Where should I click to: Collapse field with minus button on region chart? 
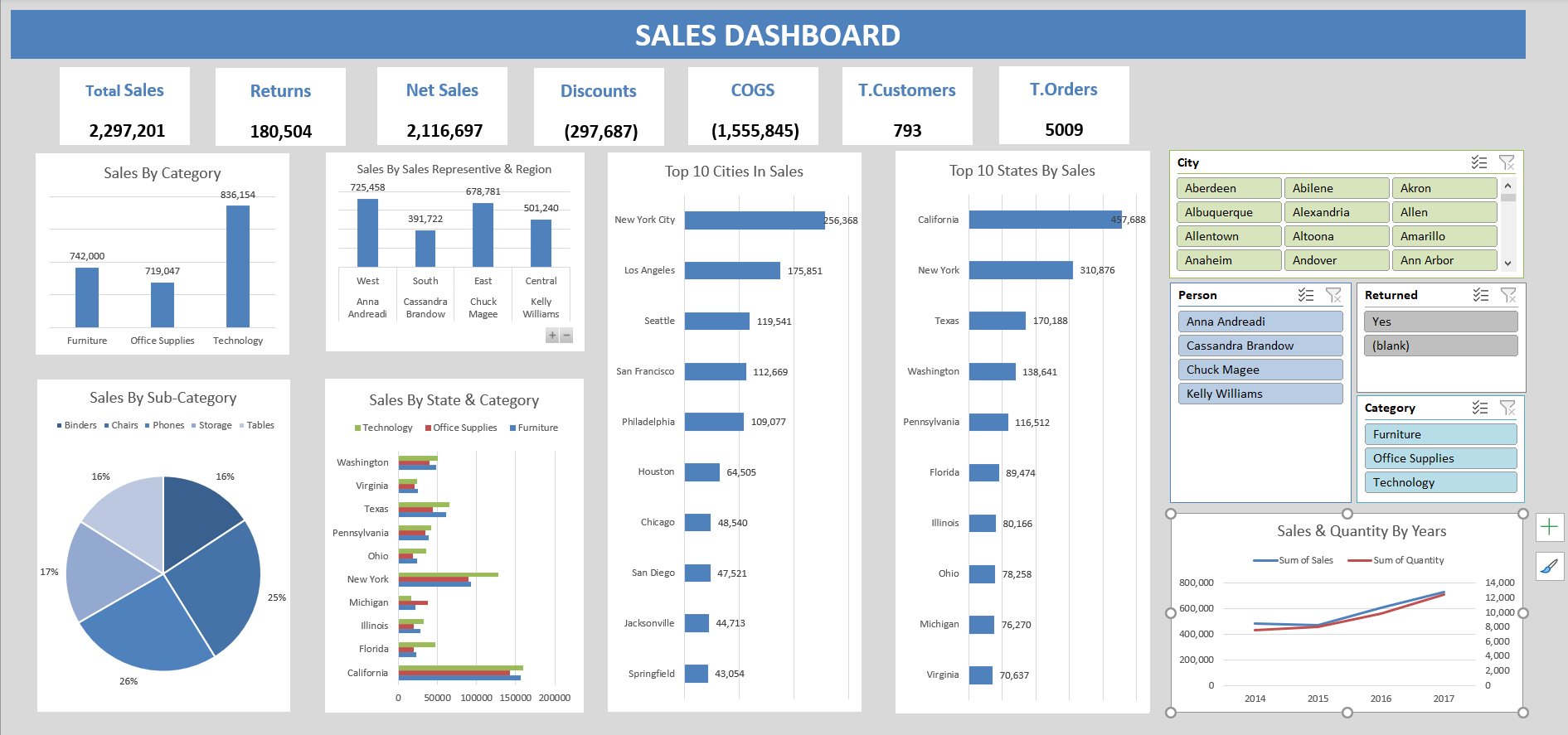566,336
